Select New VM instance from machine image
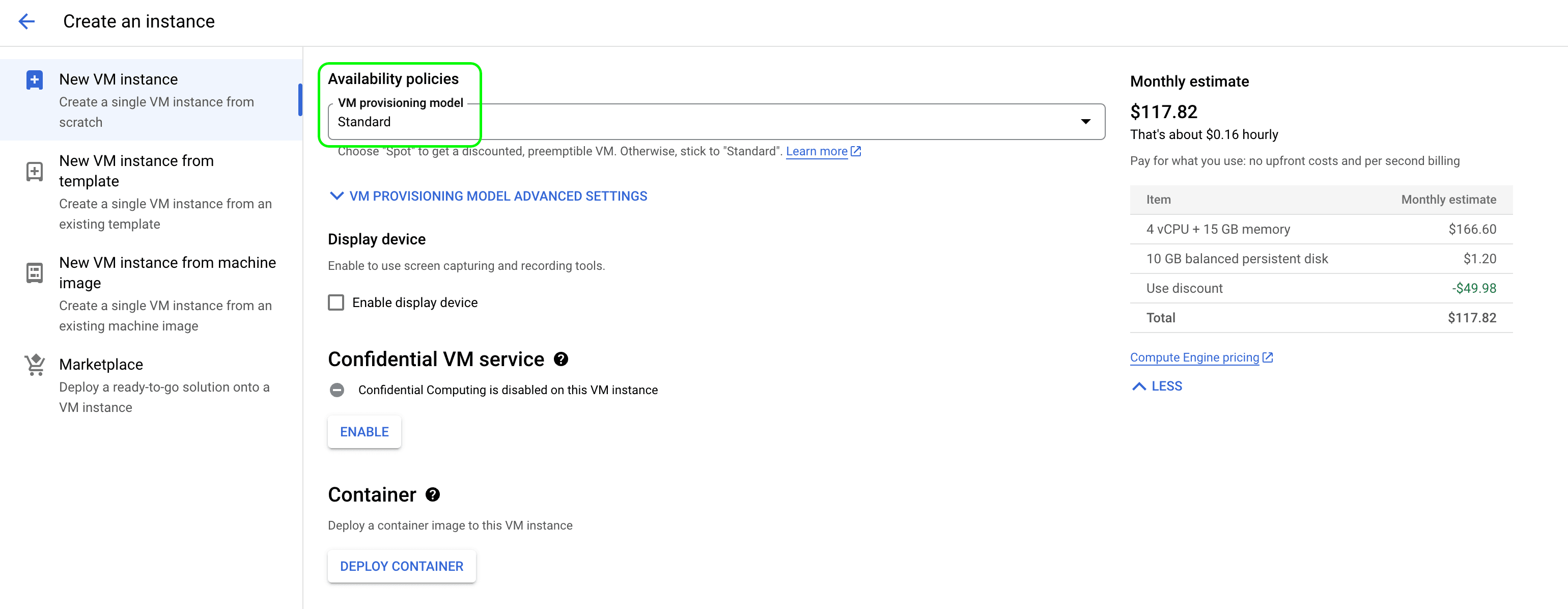 (167, 273)
